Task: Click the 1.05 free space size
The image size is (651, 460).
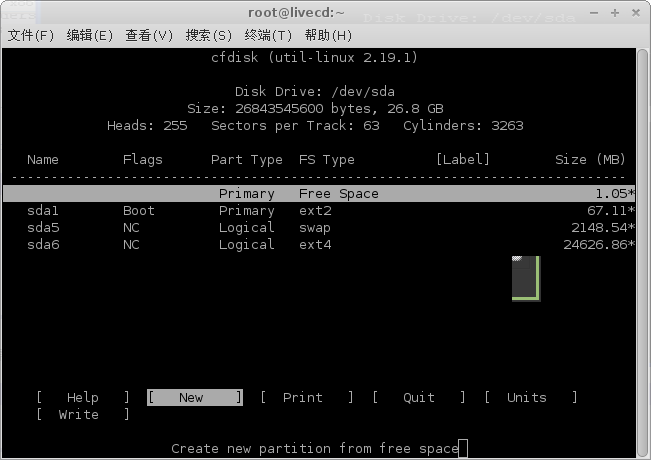Action: coord(614,194)
